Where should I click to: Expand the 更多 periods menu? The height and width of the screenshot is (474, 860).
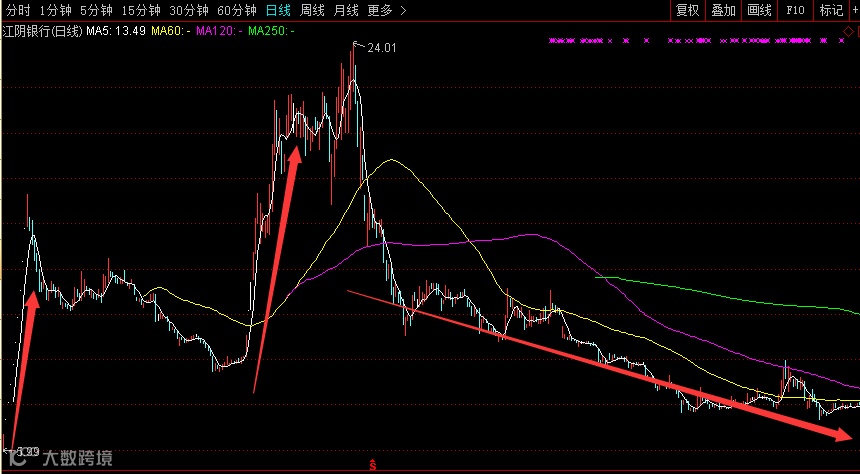[x=387, y=10]
